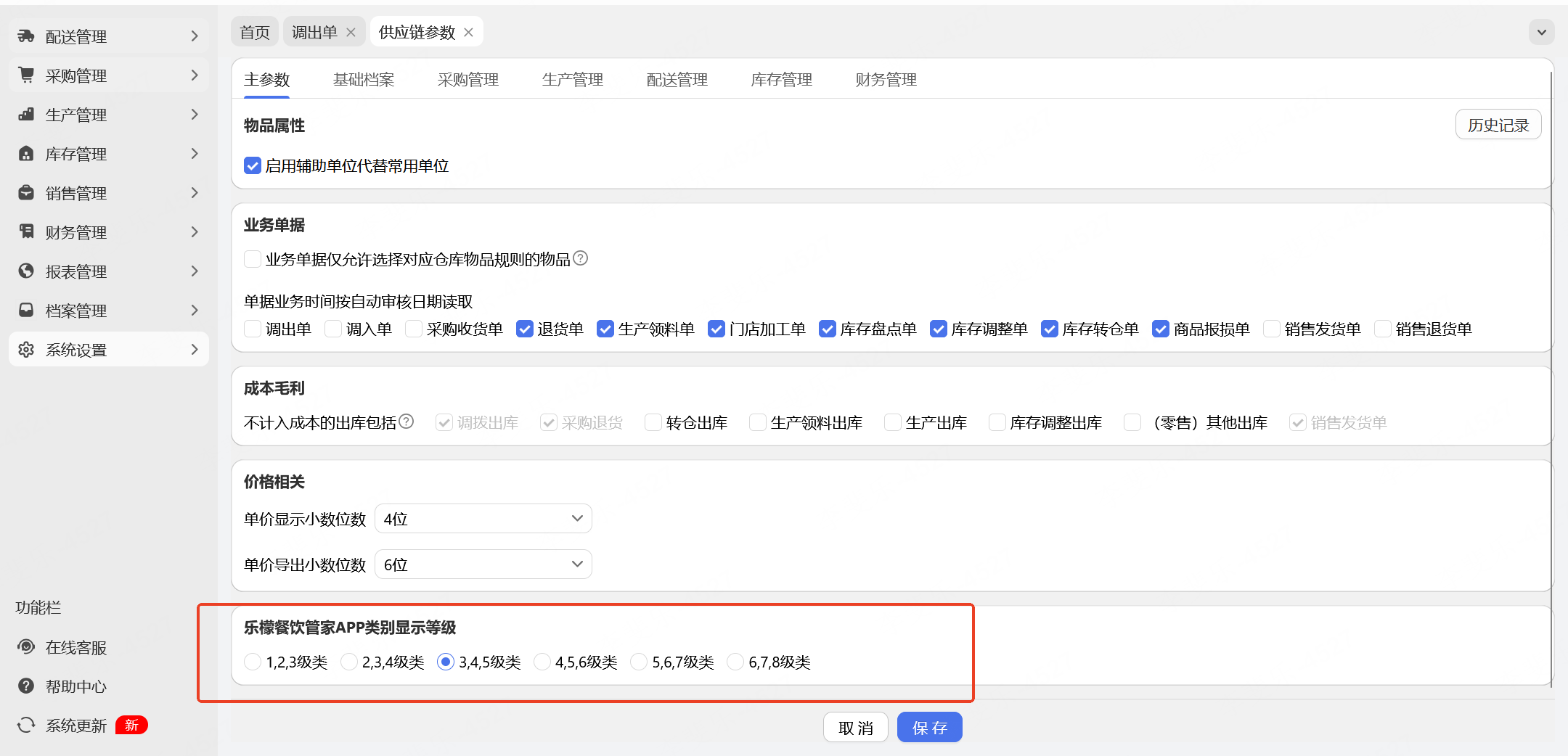Open the 调出单 page tab

[314, 32]
